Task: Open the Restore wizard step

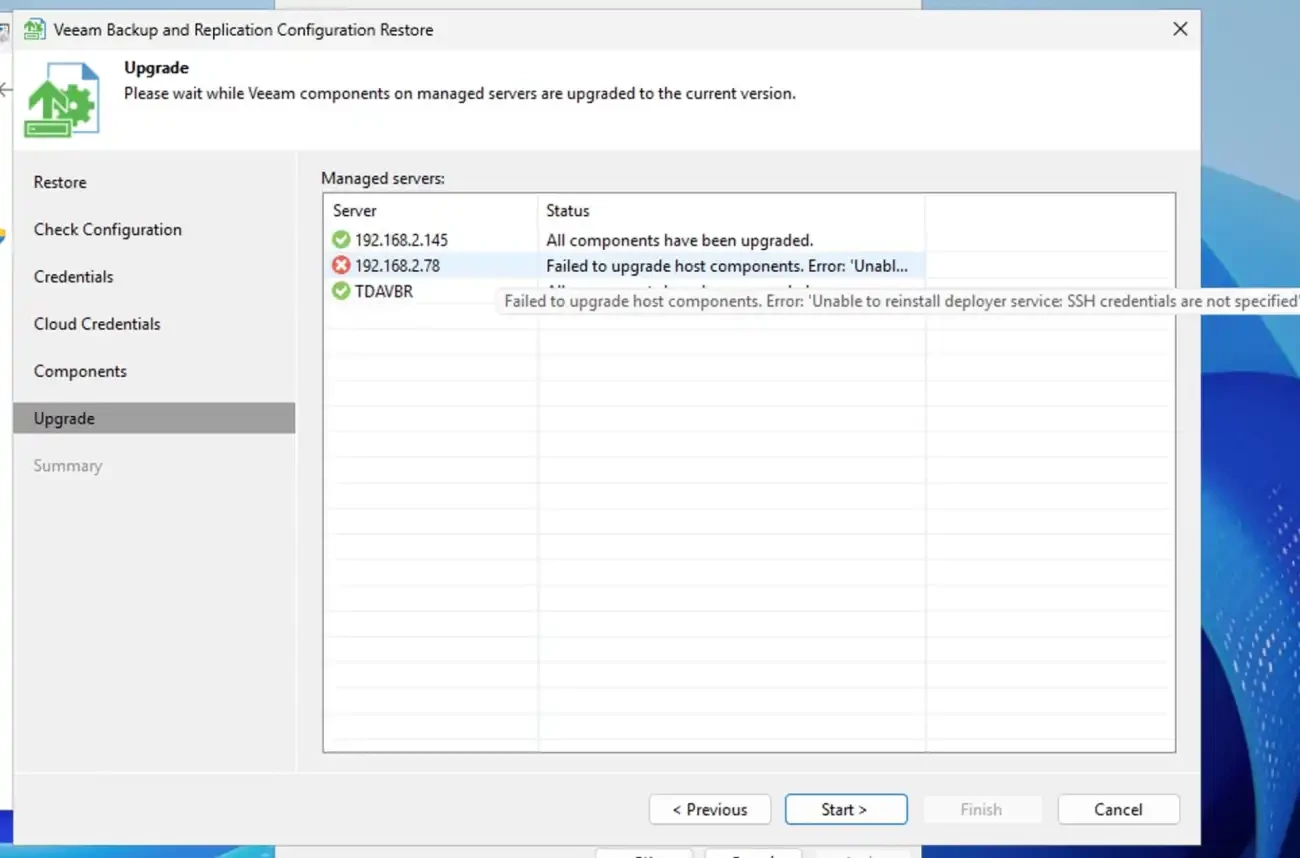Action: click(x=60, y=183)
